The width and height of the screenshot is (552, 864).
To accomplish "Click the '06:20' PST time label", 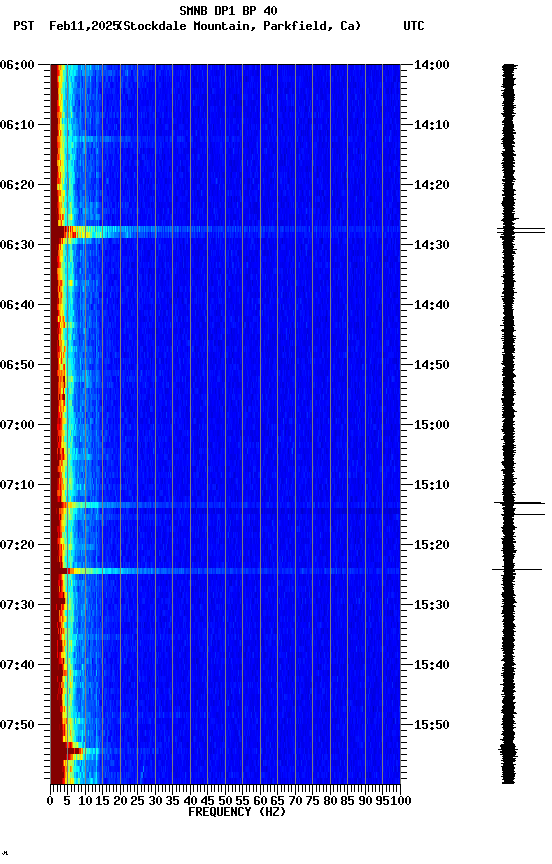I will (17, 185).
